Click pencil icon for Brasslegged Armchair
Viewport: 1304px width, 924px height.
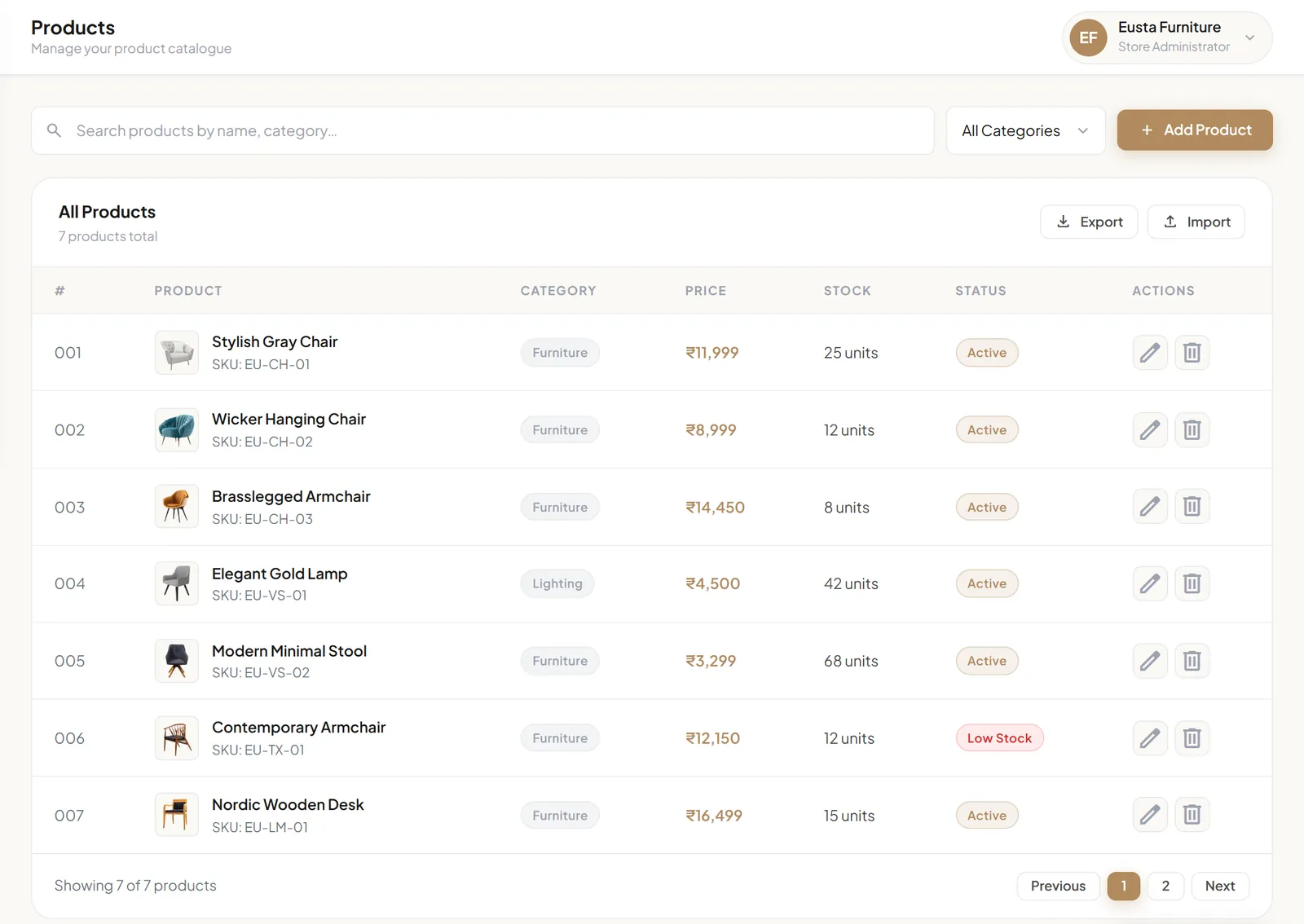(1150, 507)
